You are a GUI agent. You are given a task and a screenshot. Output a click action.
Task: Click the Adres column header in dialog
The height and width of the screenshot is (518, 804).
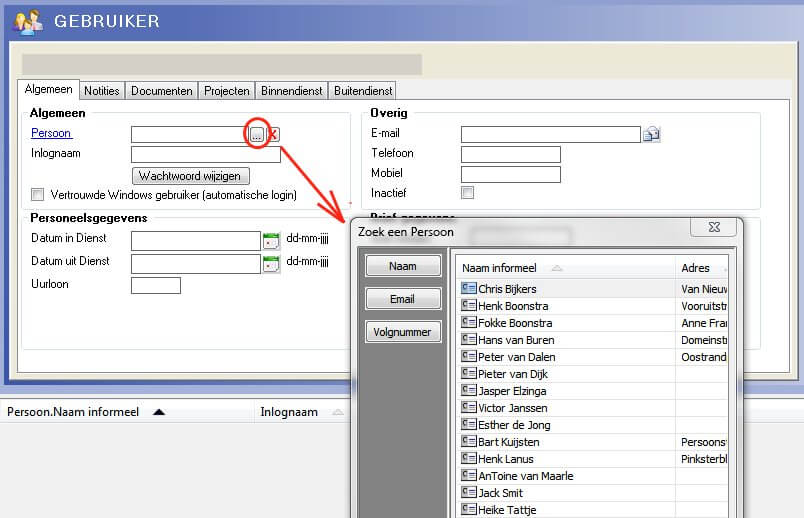pos(695,268)
